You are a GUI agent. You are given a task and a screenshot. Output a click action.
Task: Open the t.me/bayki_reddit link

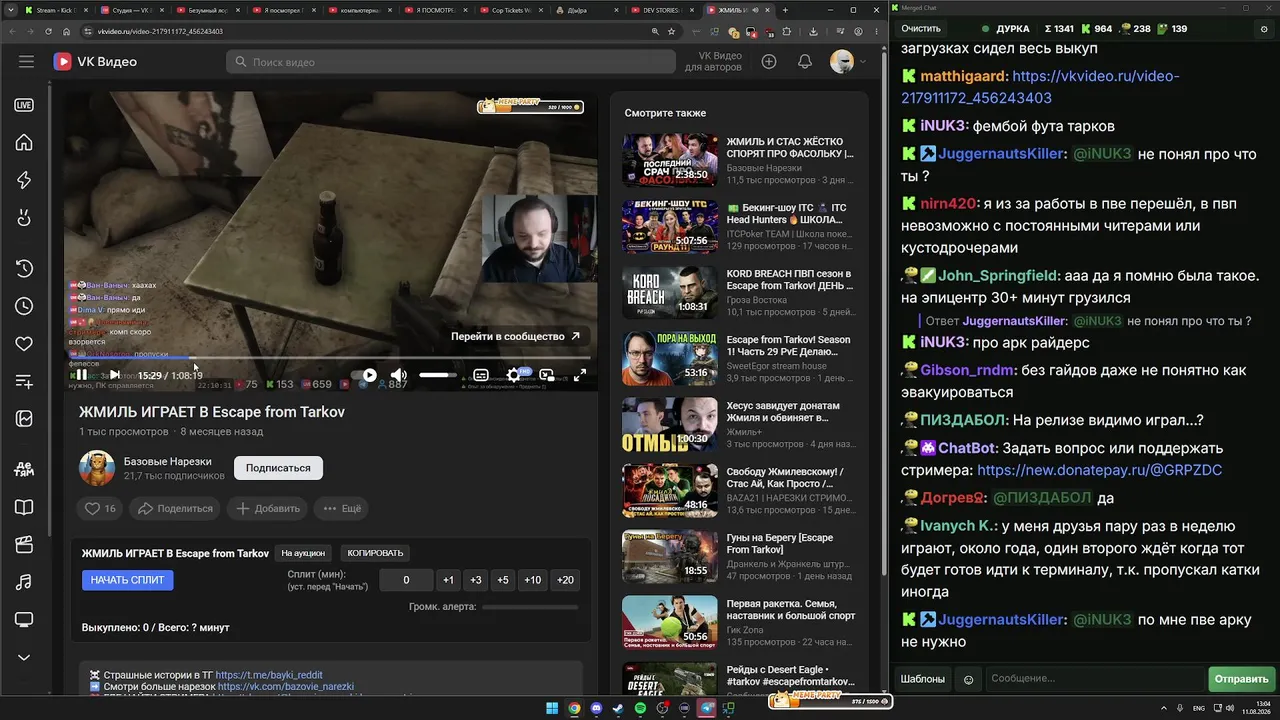[269, 675]
